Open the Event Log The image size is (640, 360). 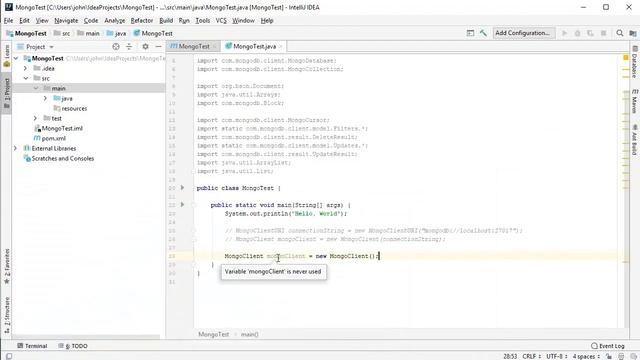608,346
